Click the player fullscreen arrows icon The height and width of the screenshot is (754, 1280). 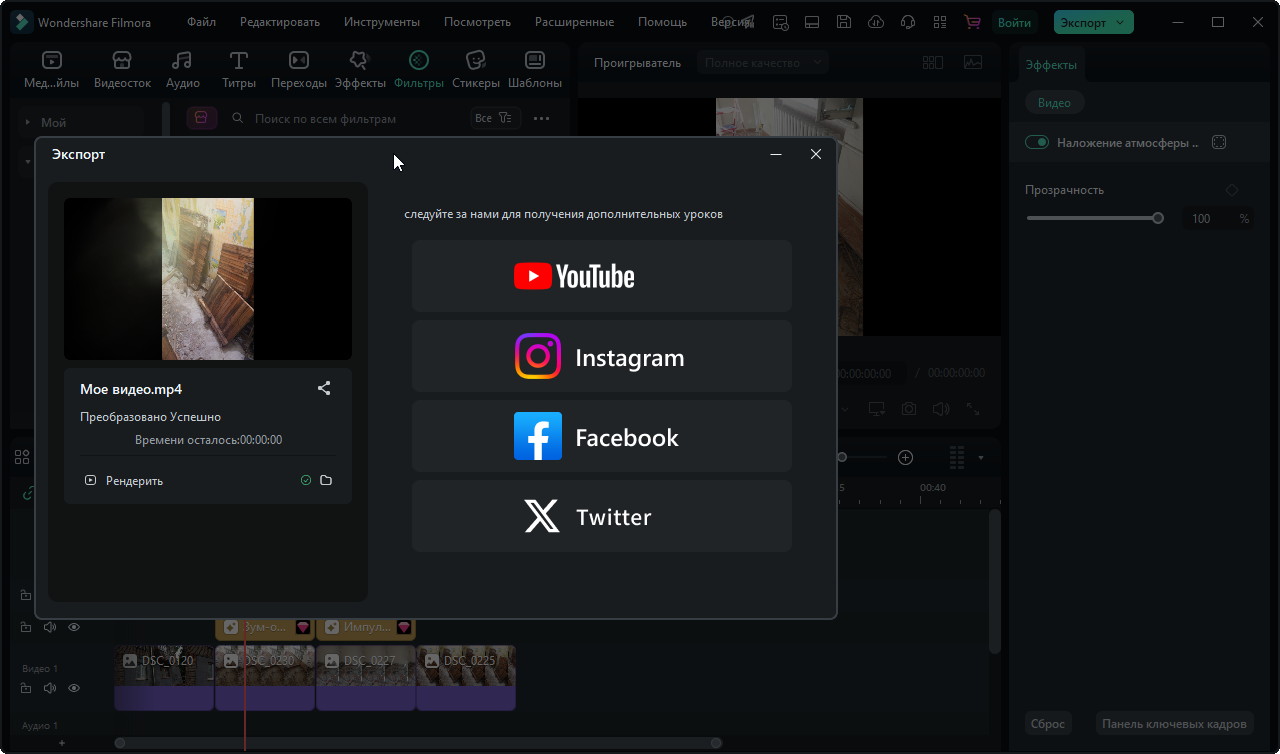coord(973,409)
